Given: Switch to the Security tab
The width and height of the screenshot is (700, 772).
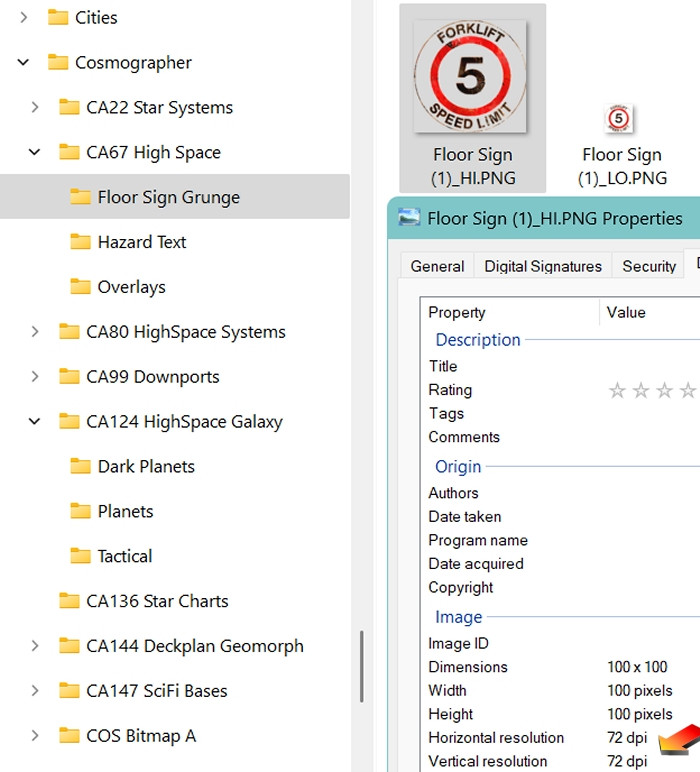Looking at the screenshot, I should [x=649, y=266].
